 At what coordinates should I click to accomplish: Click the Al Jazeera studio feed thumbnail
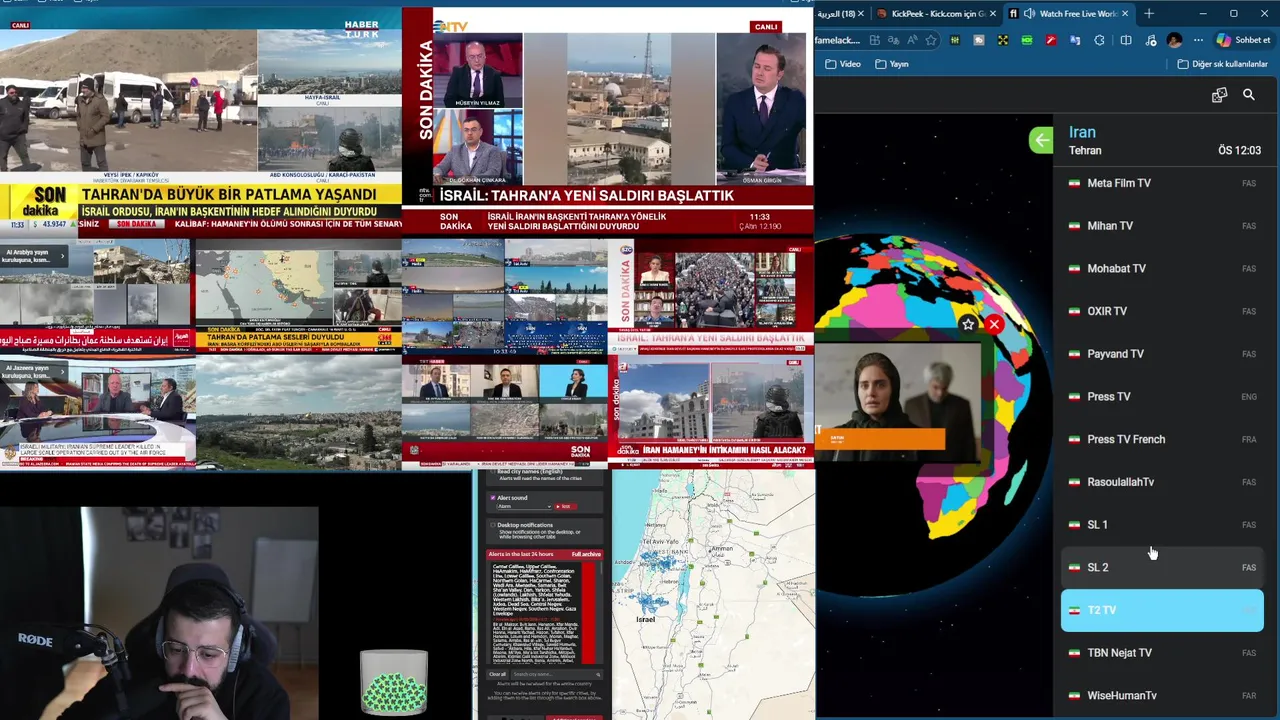click(97, 412)
